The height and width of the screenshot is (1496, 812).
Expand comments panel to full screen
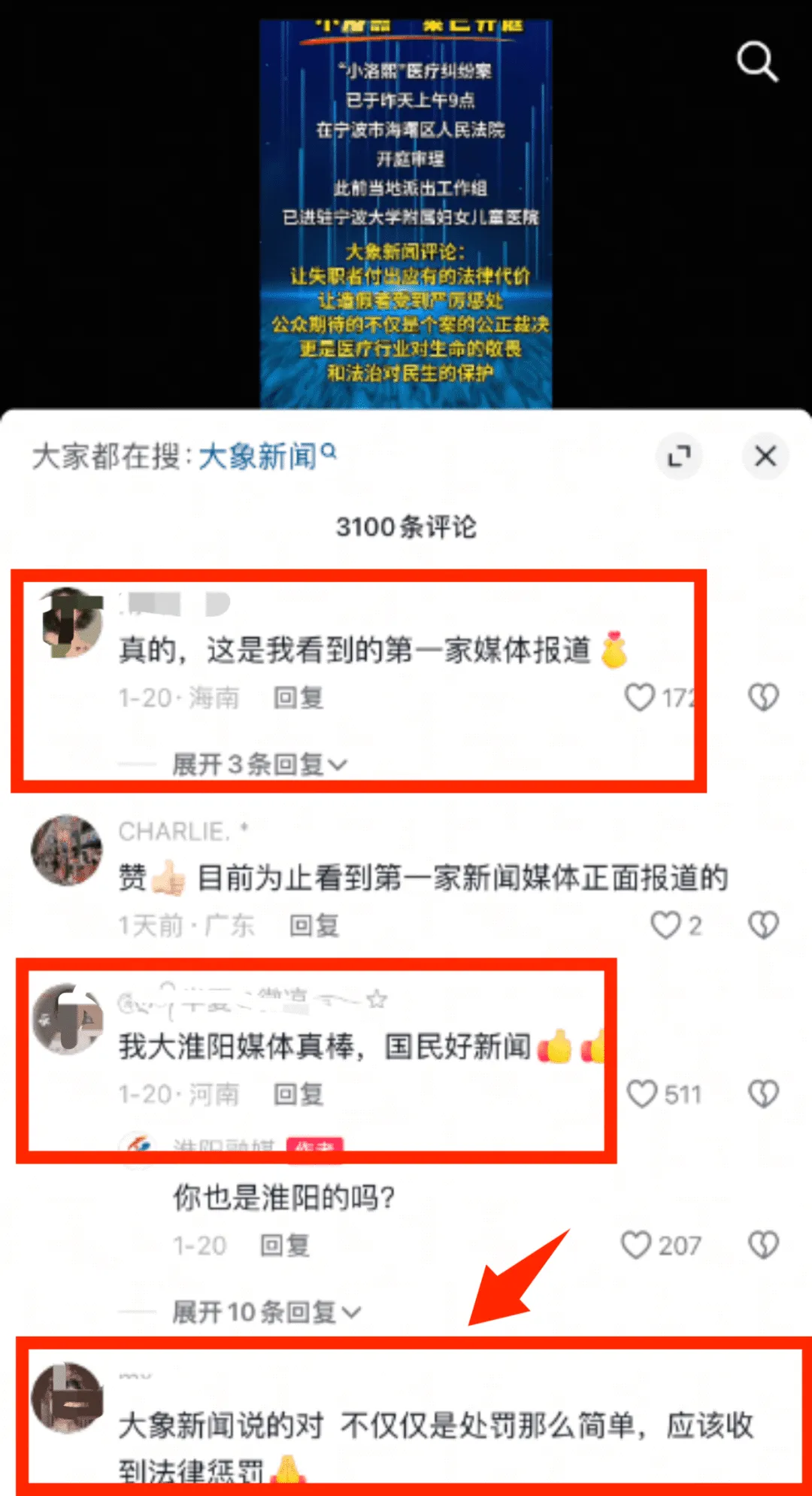pos(679,456)
